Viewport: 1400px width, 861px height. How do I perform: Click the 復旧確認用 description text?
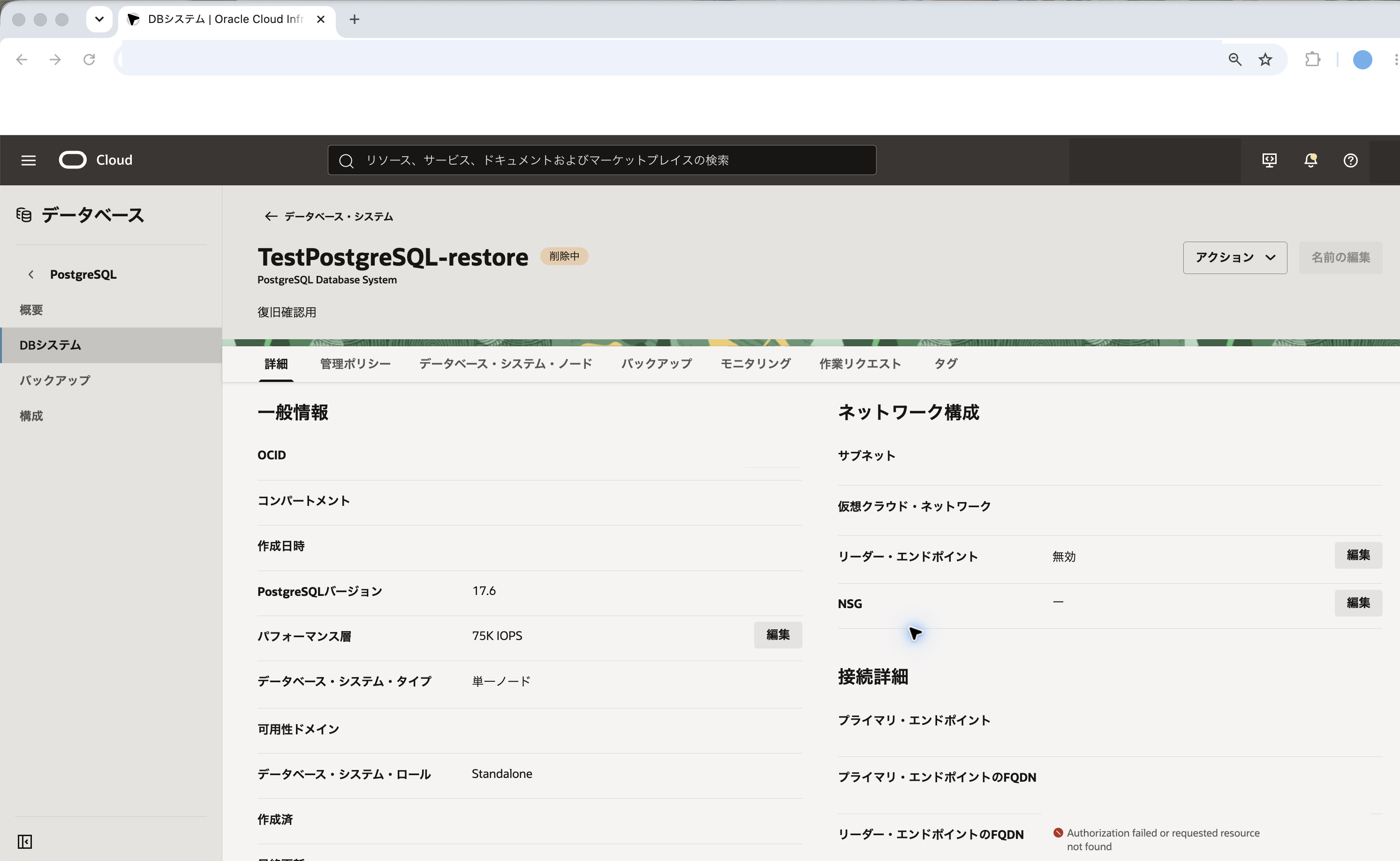pos(287,312)
